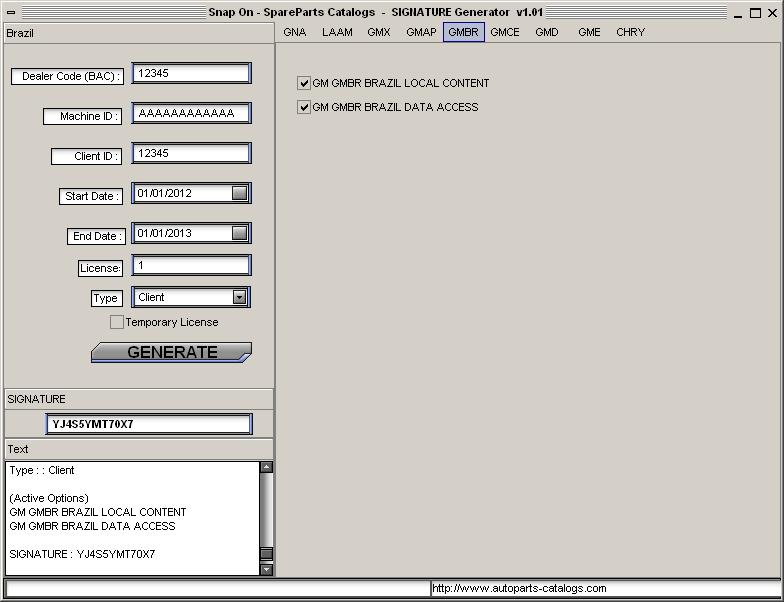Viewport: 784px width, 602px height.
Task: Click the Dealer Code (BAC) label
Action: (68, 76)
